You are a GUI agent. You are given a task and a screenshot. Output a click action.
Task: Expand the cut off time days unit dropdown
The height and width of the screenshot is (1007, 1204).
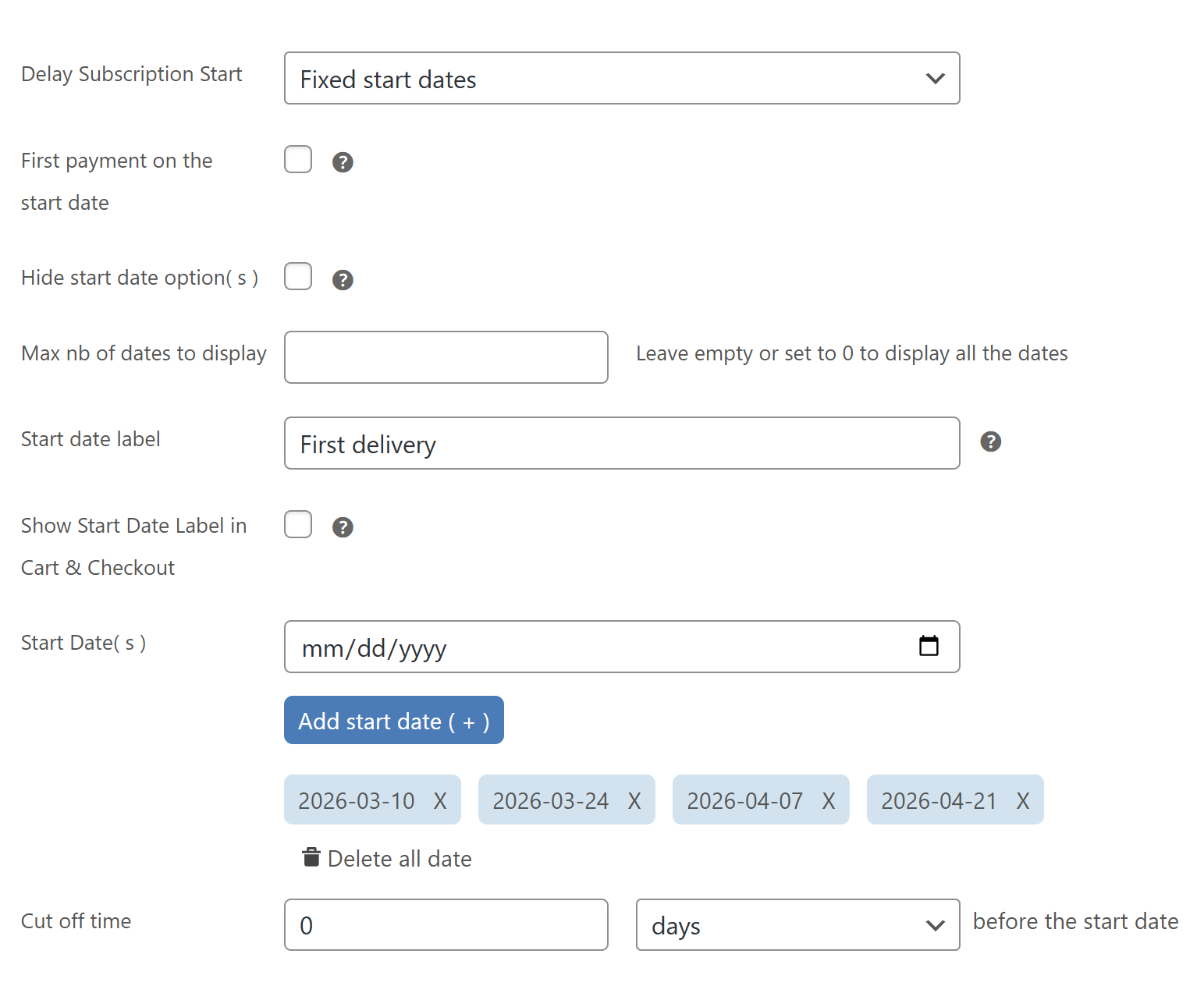(797, 925)
